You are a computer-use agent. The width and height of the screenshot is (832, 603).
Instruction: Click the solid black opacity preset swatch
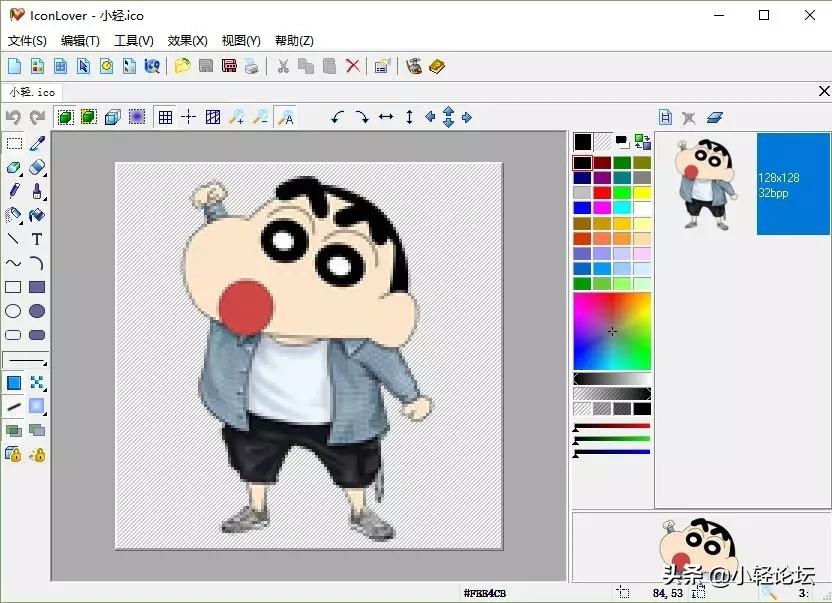tap(642, 409)
